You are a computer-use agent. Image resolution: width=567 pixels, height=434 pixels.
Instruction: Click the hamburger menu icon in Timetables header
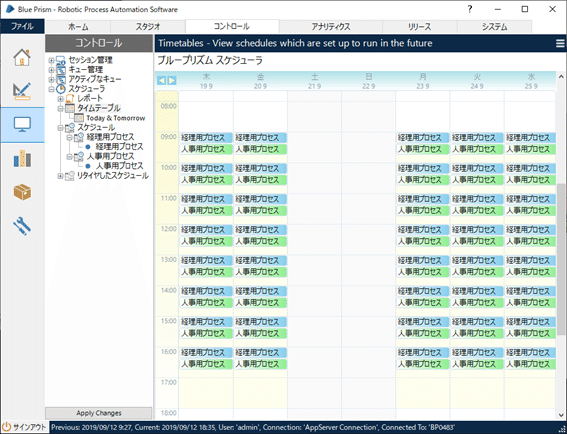point(560,43)
